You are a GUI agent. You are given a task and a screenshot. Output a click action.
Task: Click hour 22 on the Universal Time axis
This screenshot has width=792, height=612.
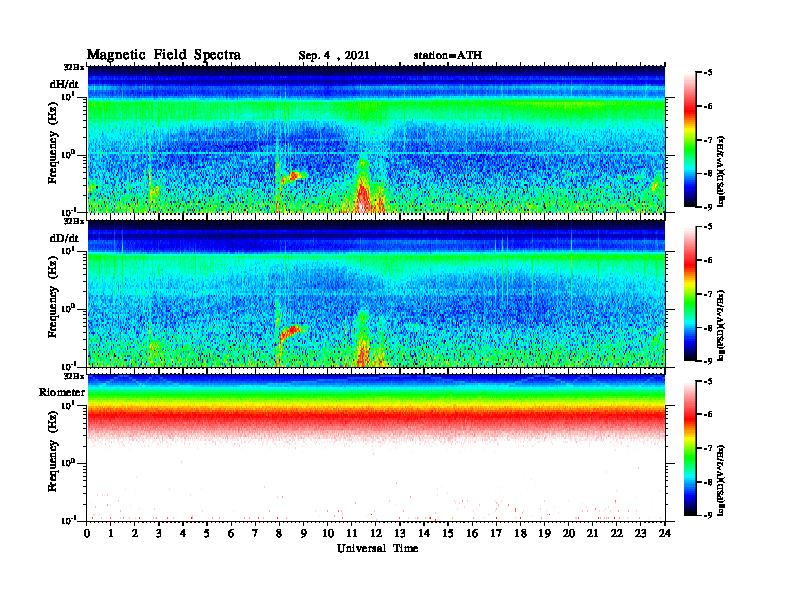617,534
